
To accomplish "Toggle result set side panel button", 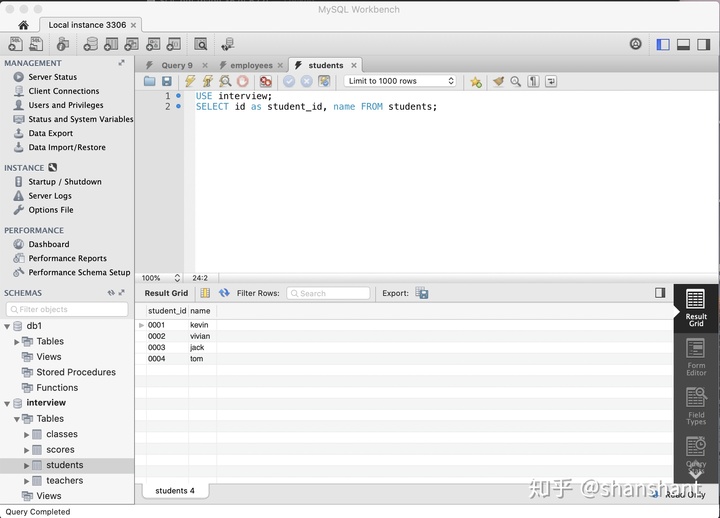I will click(x=660, y=293).
